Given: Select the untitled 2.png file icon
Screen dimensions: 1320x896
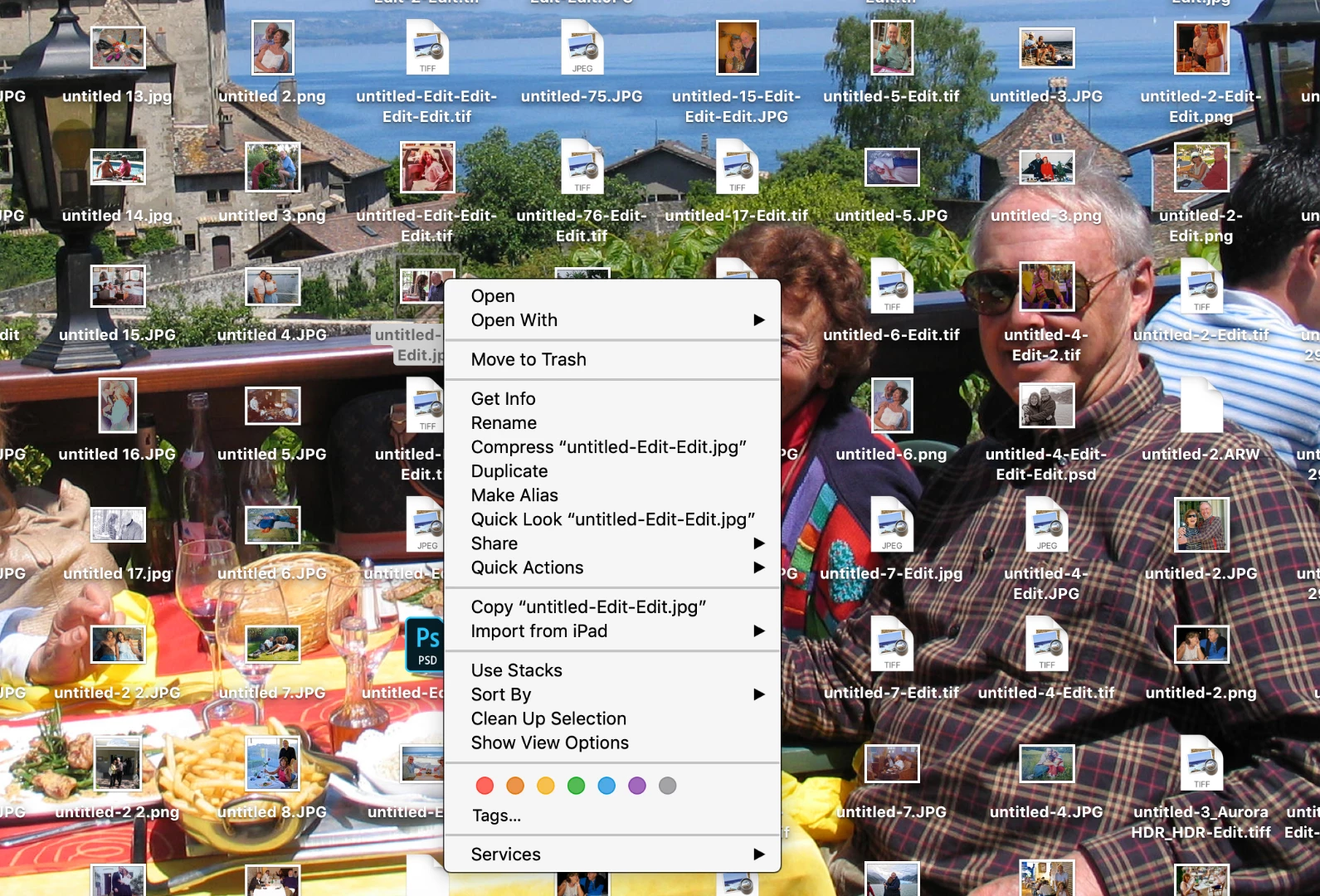Looking at the screenshot, I should point(272,47).
